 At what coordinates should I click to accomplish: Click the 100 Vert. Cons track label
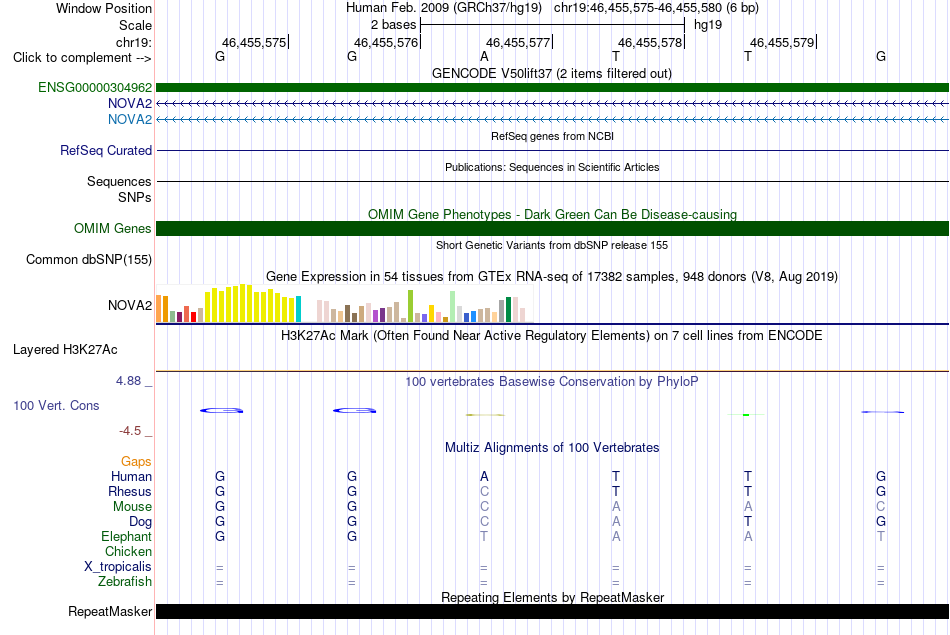pos(56,405)
